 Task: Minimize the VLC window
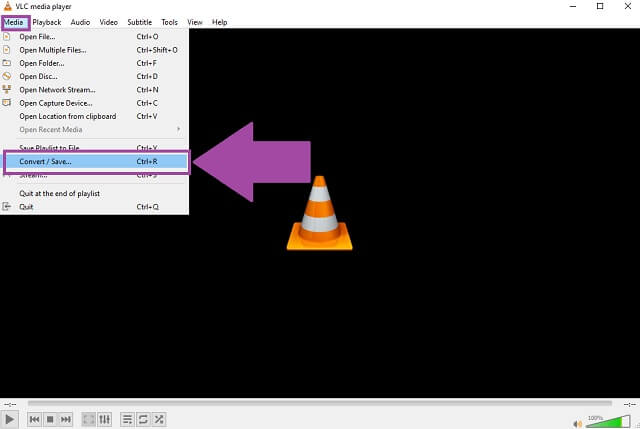pyautogui.click(x=573, y=6)
